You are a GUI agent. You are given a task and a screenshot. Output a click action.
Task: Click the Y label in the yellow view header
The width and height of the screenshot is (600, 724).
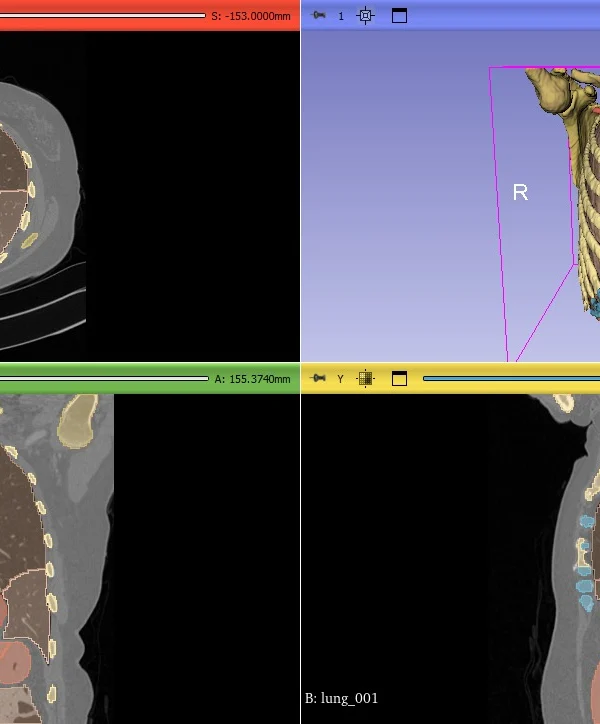click(340, 379)
